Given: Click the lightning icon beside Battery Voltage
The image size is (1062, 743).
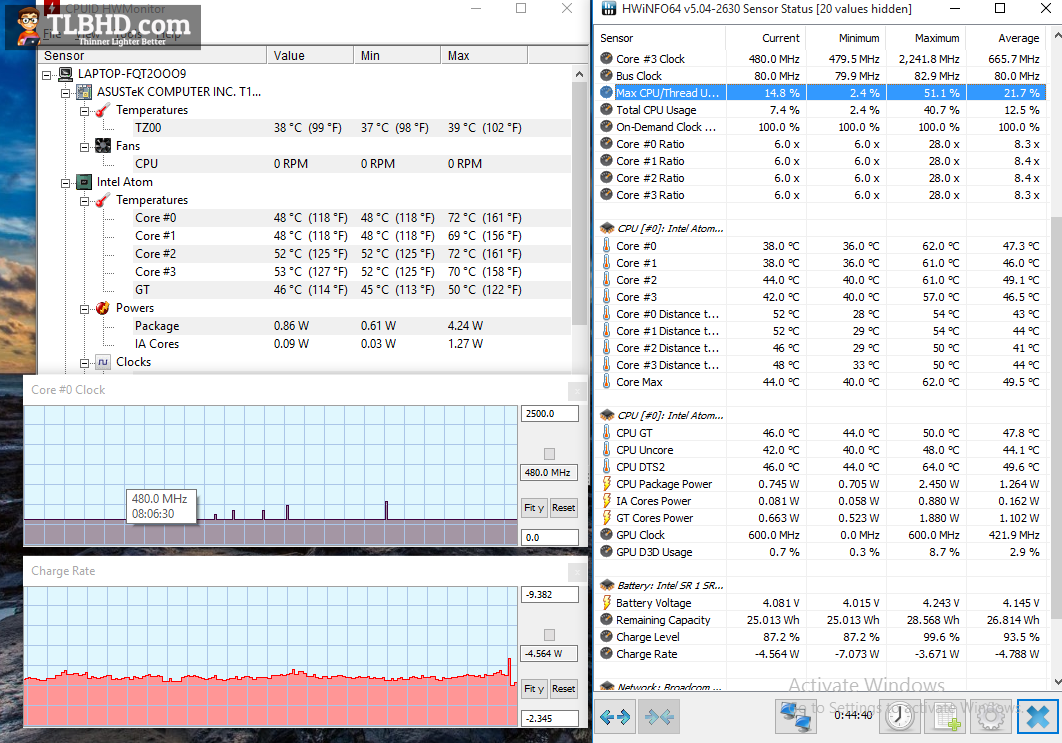Looking at the screenshot, I should click(607, 602).
